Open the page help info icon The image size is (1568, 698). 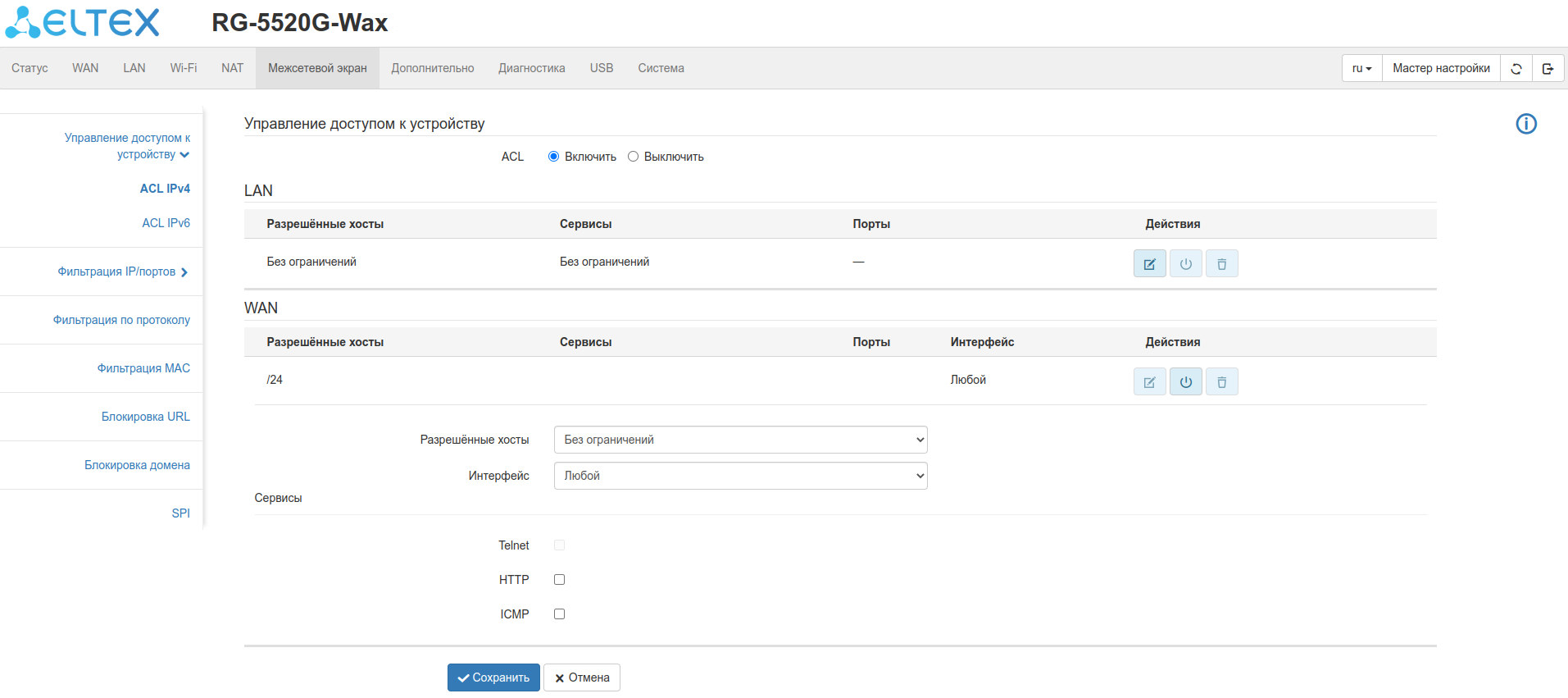click(1525, 124)
